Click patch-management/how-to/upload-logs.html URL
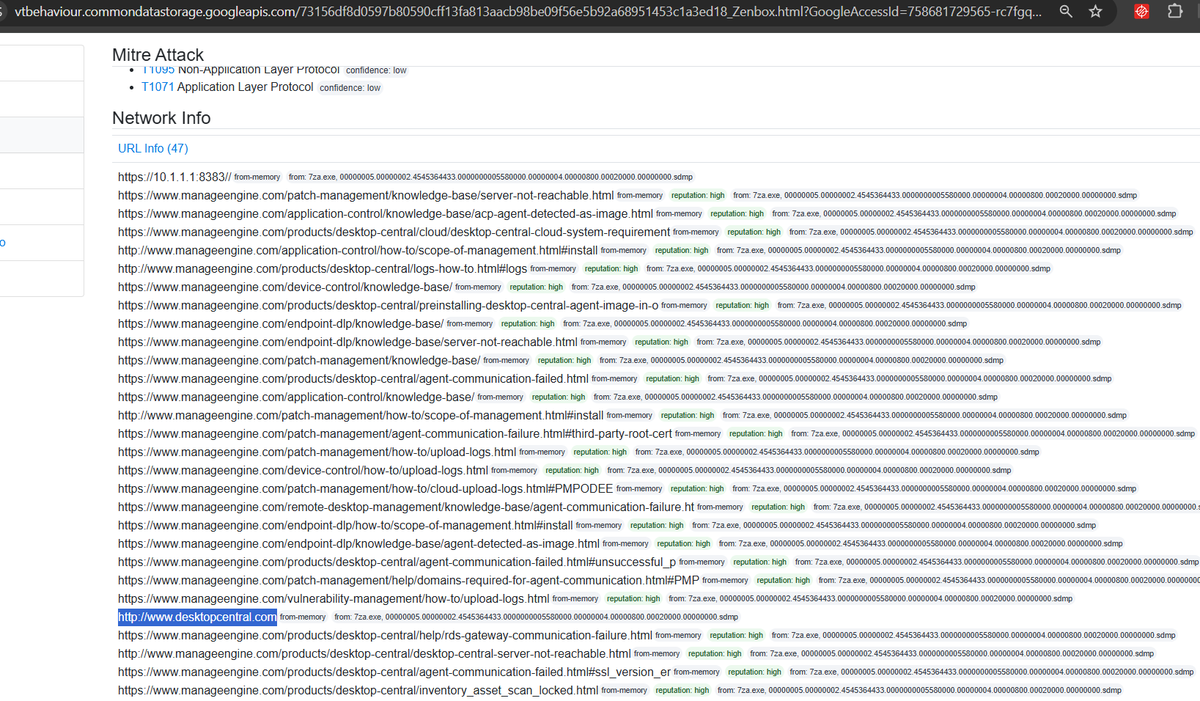This screenshot has height=701, width=1200. tap(317, 452)
